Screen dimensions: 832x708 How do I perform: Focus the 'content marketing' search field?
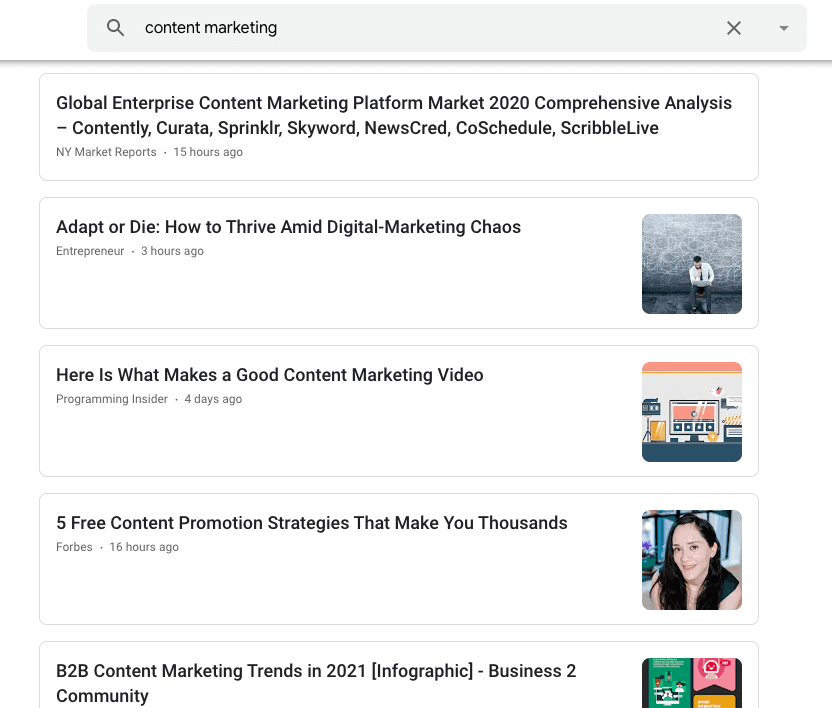420,28
